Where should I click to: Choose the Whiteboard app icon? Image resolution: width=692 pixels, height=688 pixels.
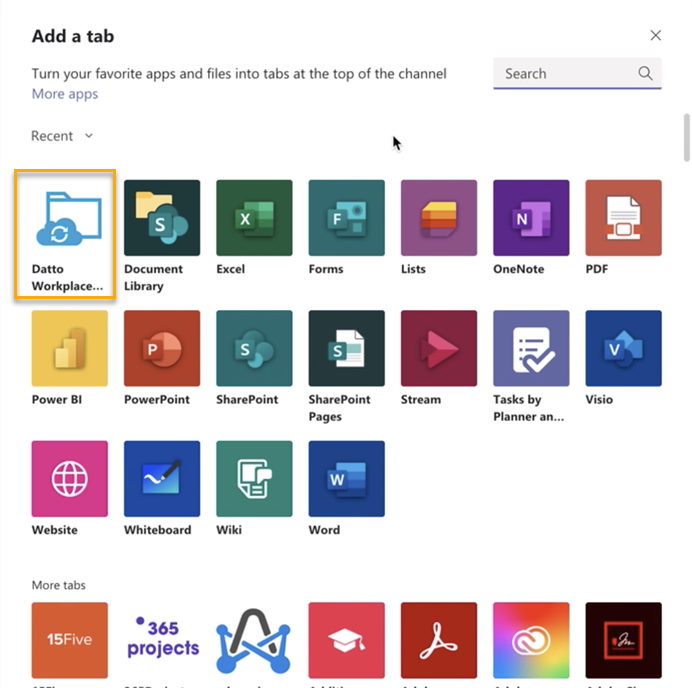[162, 479]
